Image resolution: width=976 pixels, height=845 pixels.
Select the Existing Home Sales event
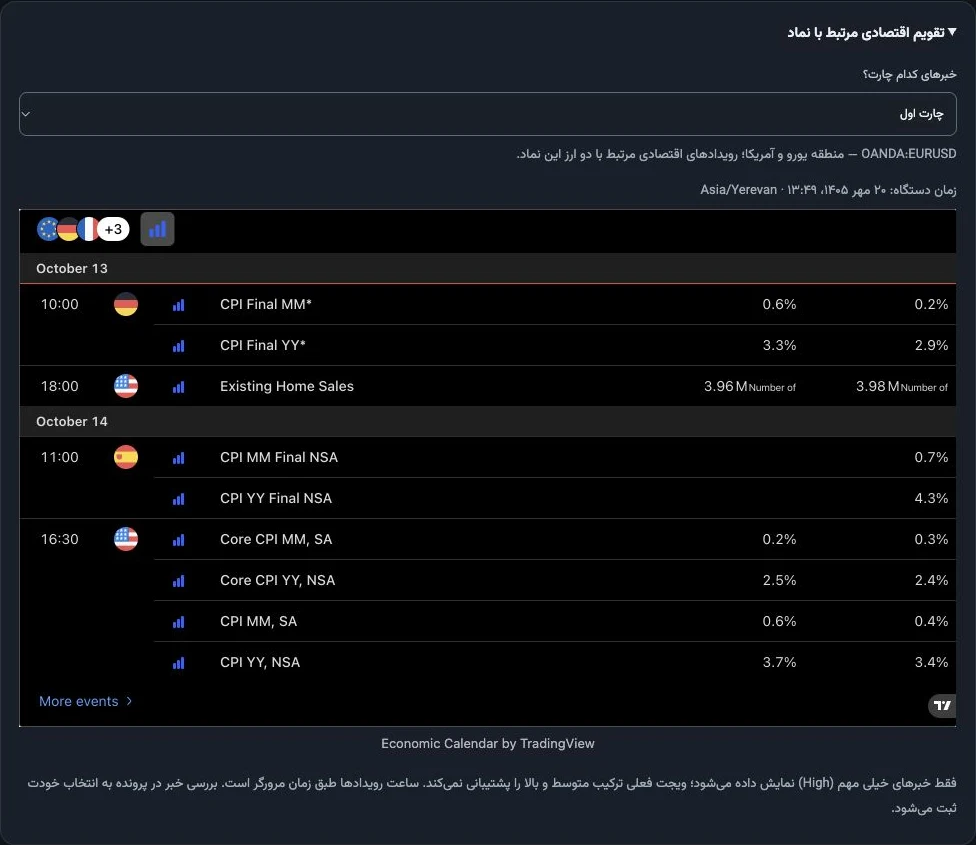pos(286,386)
